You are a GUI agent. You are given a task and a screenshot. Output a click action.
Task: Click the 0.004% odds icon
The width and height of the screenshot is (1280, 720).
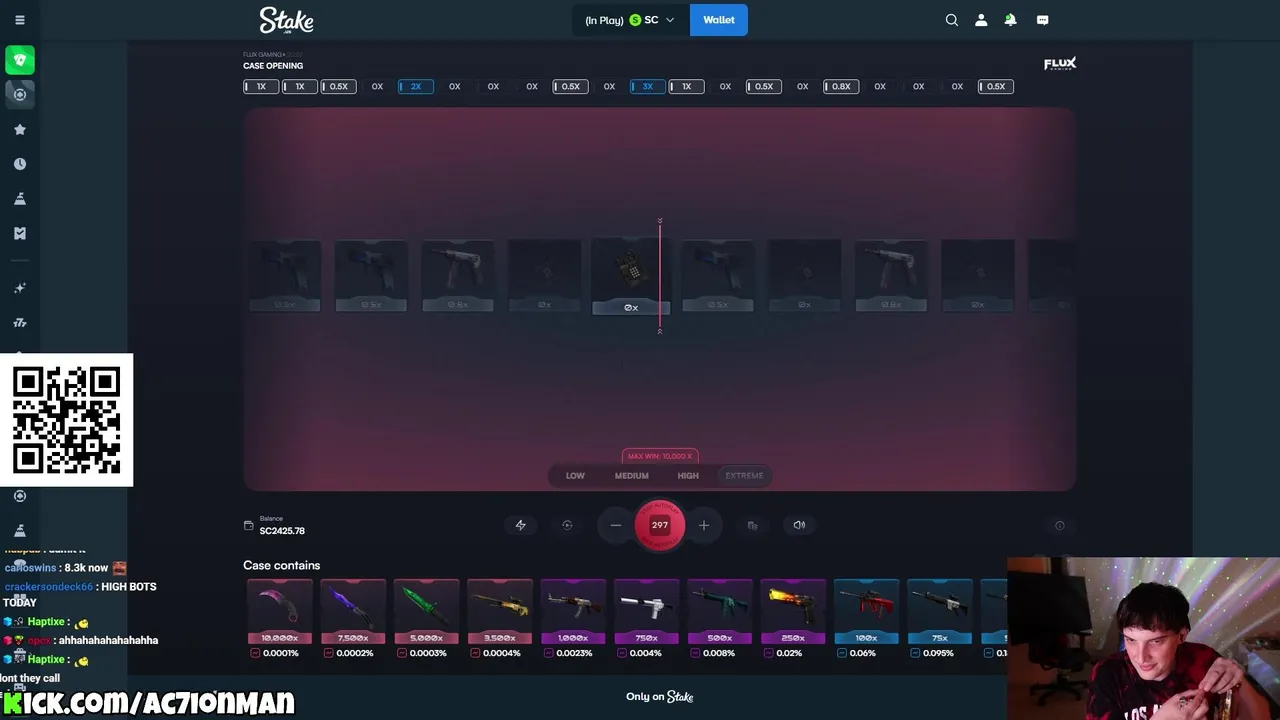click(622, 653)
